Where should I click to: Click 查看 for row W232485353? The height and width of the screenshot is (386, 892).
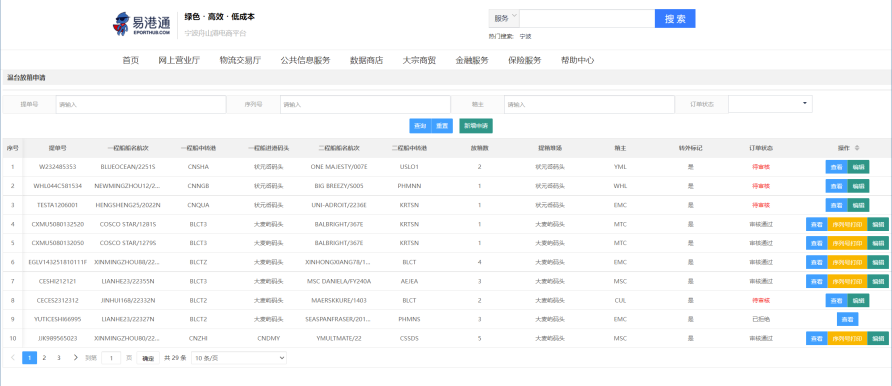tap(837, 167)
